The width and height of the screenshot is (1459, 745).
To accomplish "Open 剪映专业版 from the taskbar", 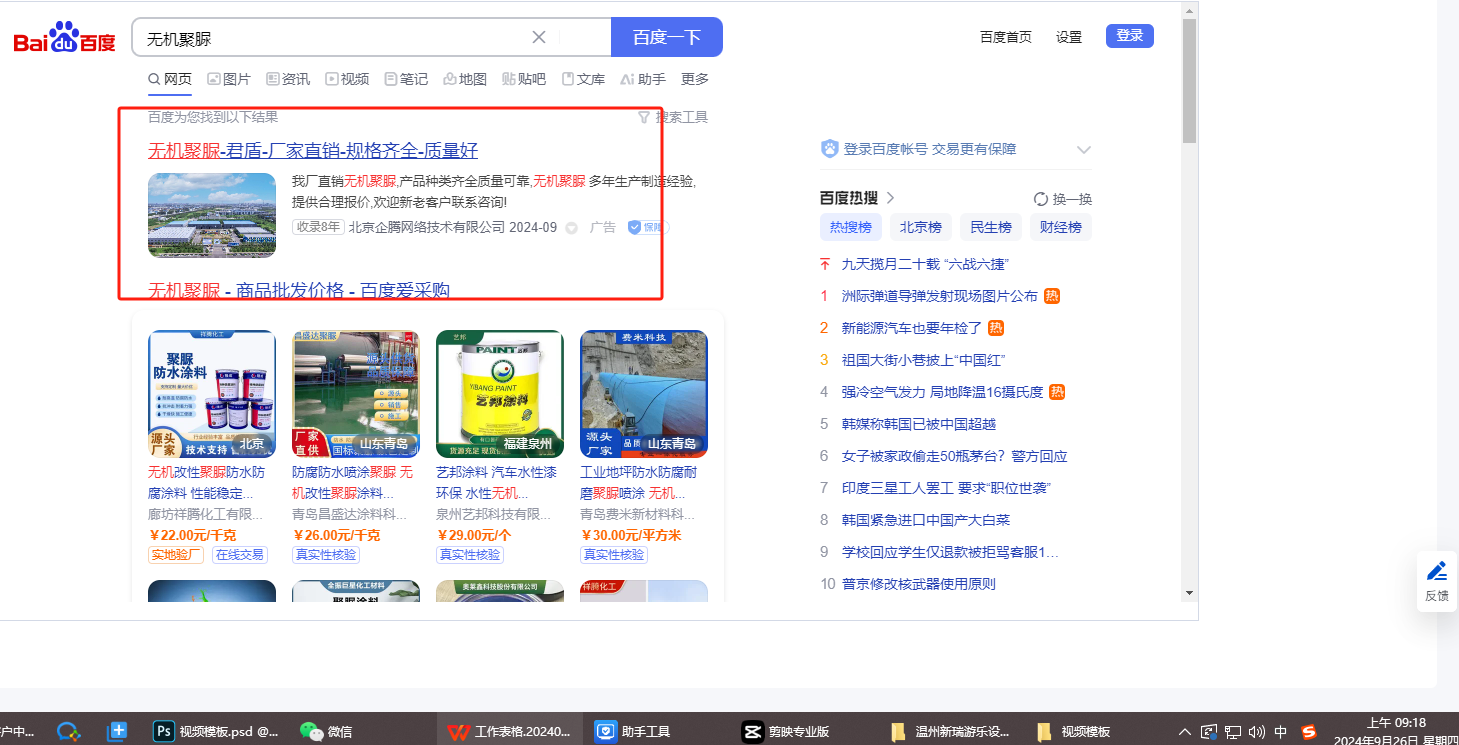I will (x=786, y=731).
